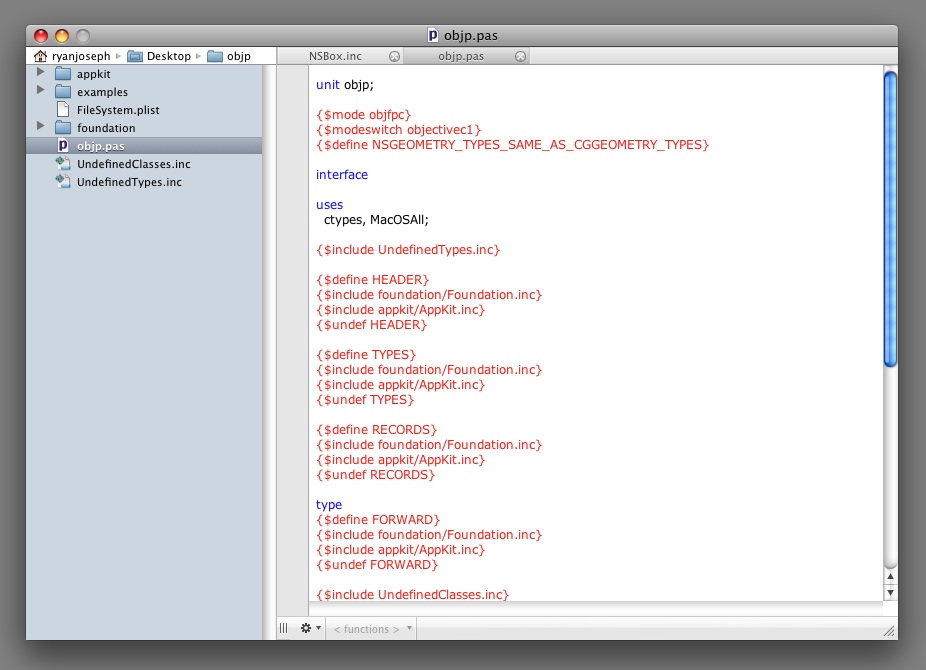The image size is (926, 670).
Task: Select objp.pas row in the sidebar
Action: [x=144, y=146]
